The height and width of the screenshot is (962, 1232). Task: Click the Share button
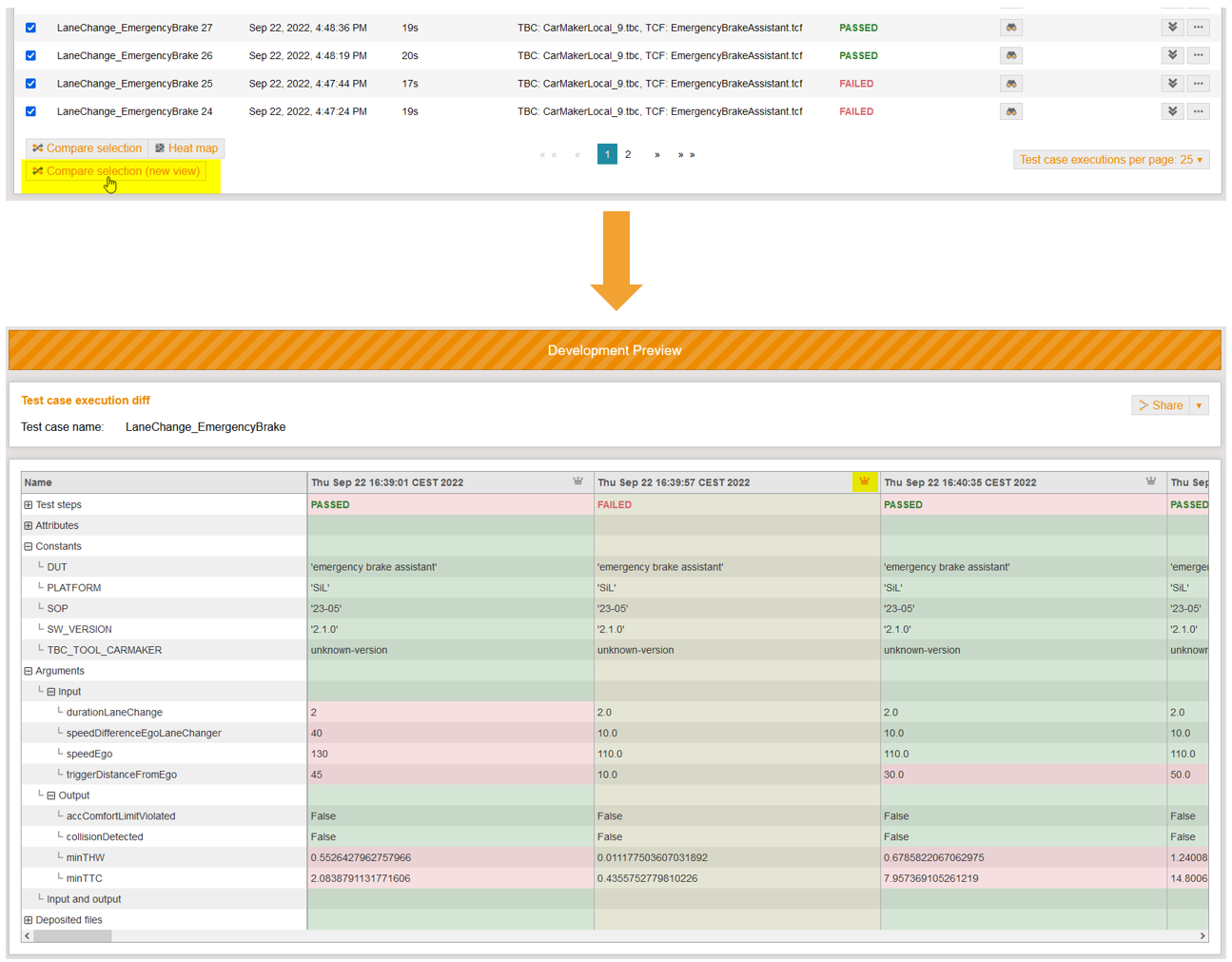1163,404
